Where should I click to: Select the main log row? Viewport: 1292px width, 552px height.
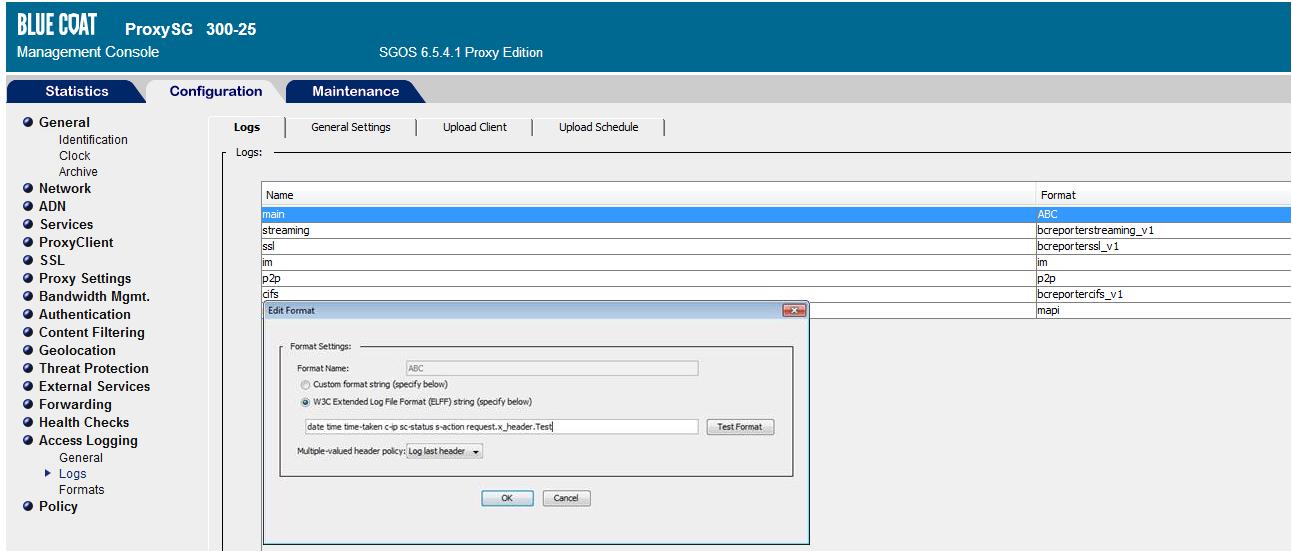pyautogui.click(x=776, y=214)
